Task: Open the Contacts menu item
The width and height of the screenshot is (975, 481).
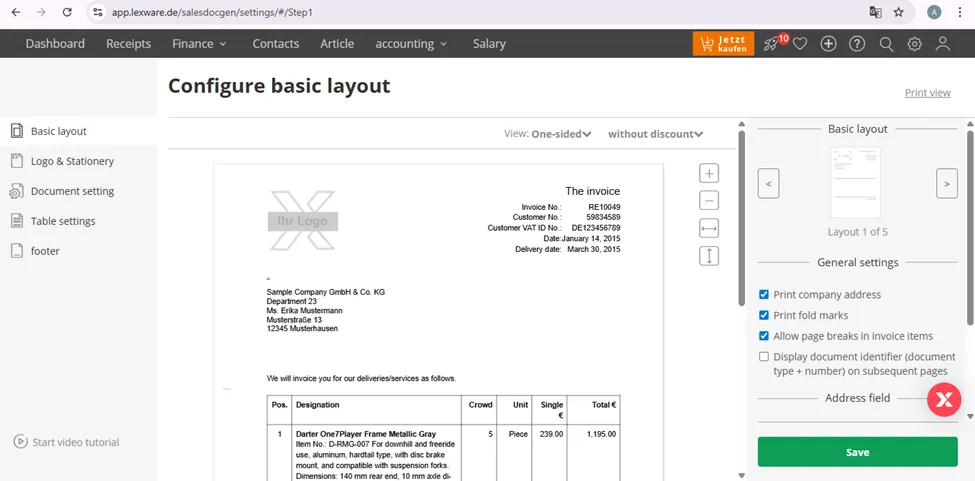Action: (275, 44)
